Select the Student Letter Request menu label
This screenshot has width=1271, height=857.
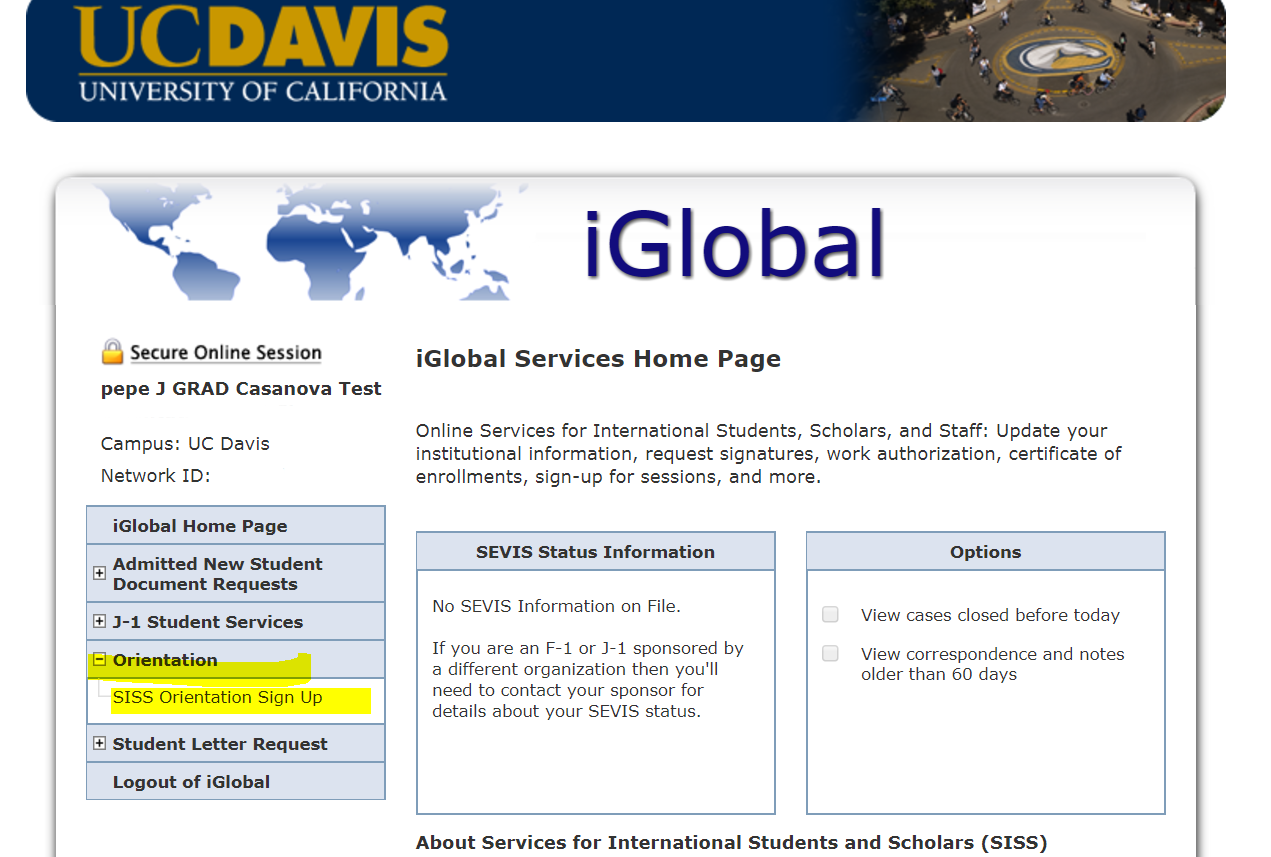[x=220, y=744]
